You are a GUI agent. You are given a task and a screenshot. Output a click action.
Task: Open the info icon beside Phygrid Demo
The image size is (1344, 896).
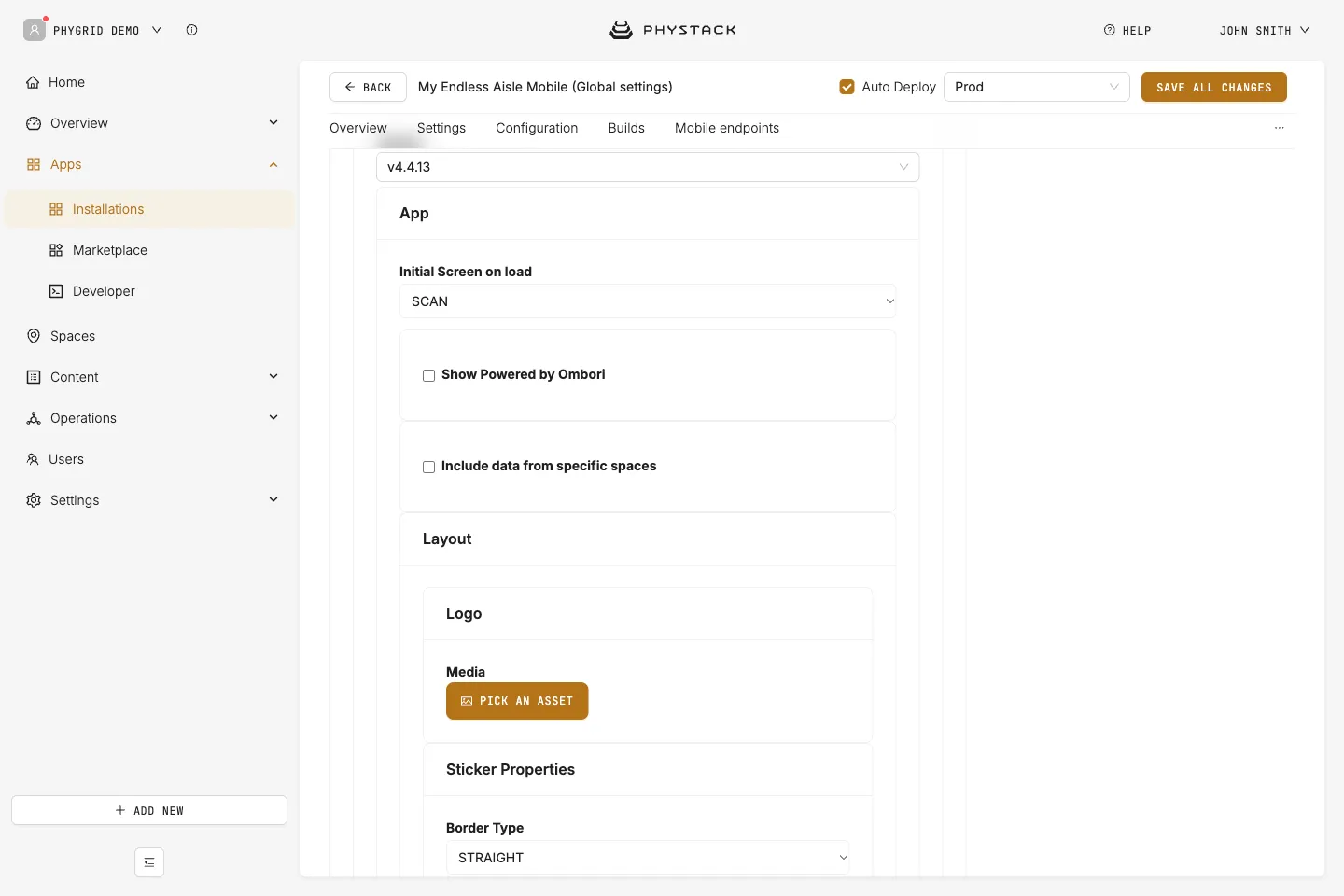(191, 30)
